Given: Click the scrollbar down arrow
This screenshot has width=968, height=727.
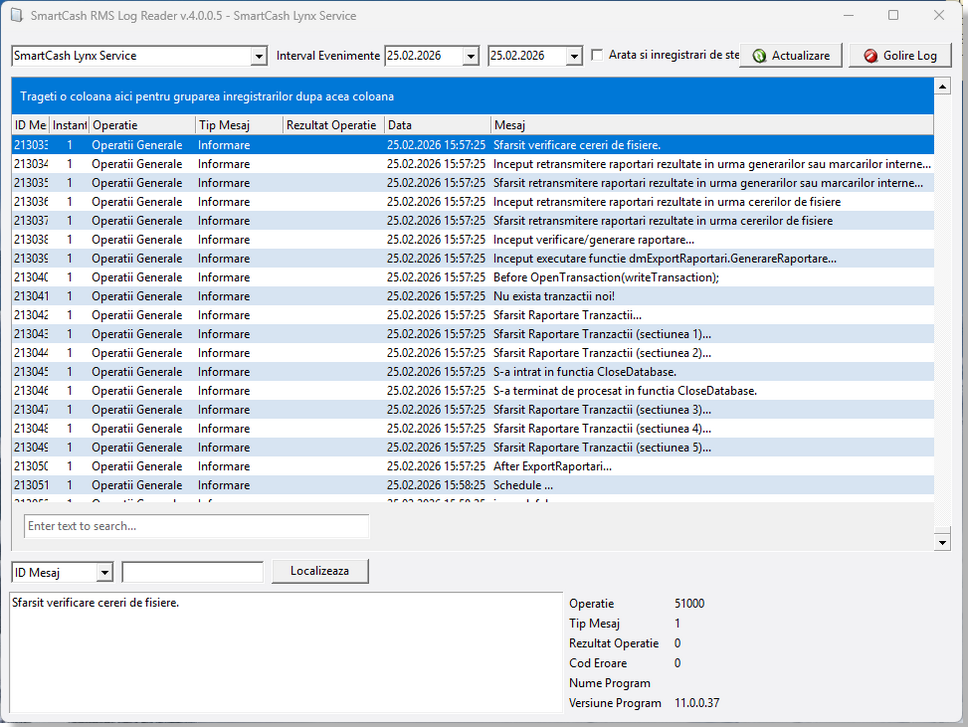Looking at the screenshot, I should click(942, 543).
